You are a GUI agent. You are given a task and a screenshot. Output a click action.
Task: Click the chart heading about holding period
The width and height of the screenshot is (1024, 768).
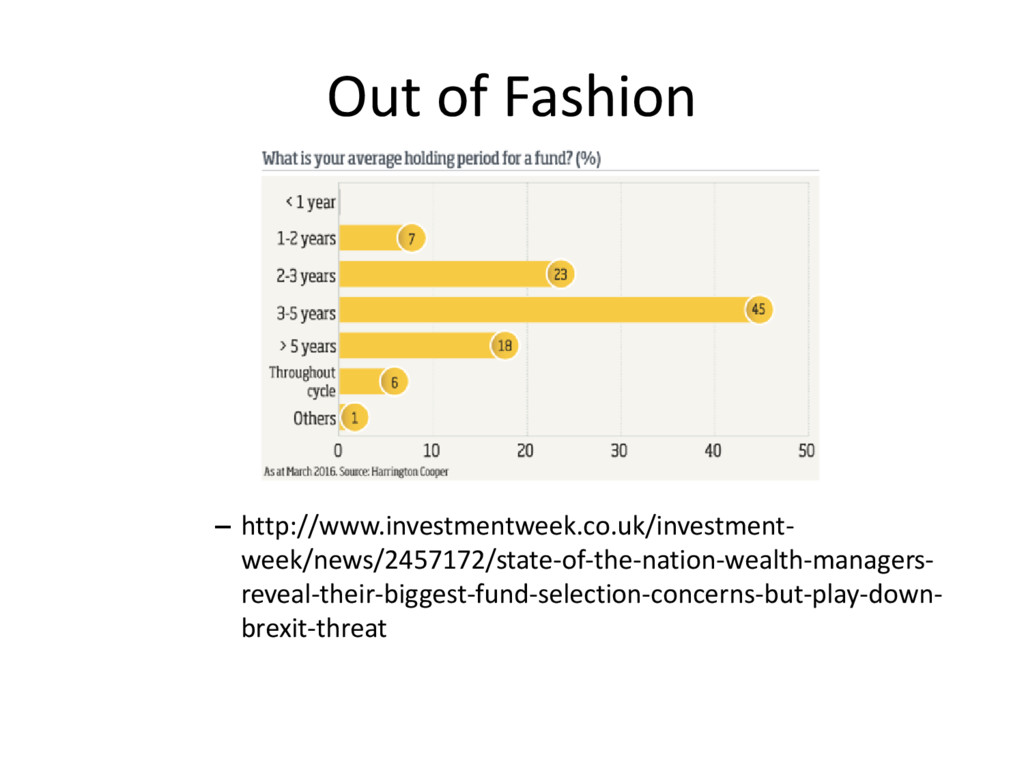pos(431,158)
